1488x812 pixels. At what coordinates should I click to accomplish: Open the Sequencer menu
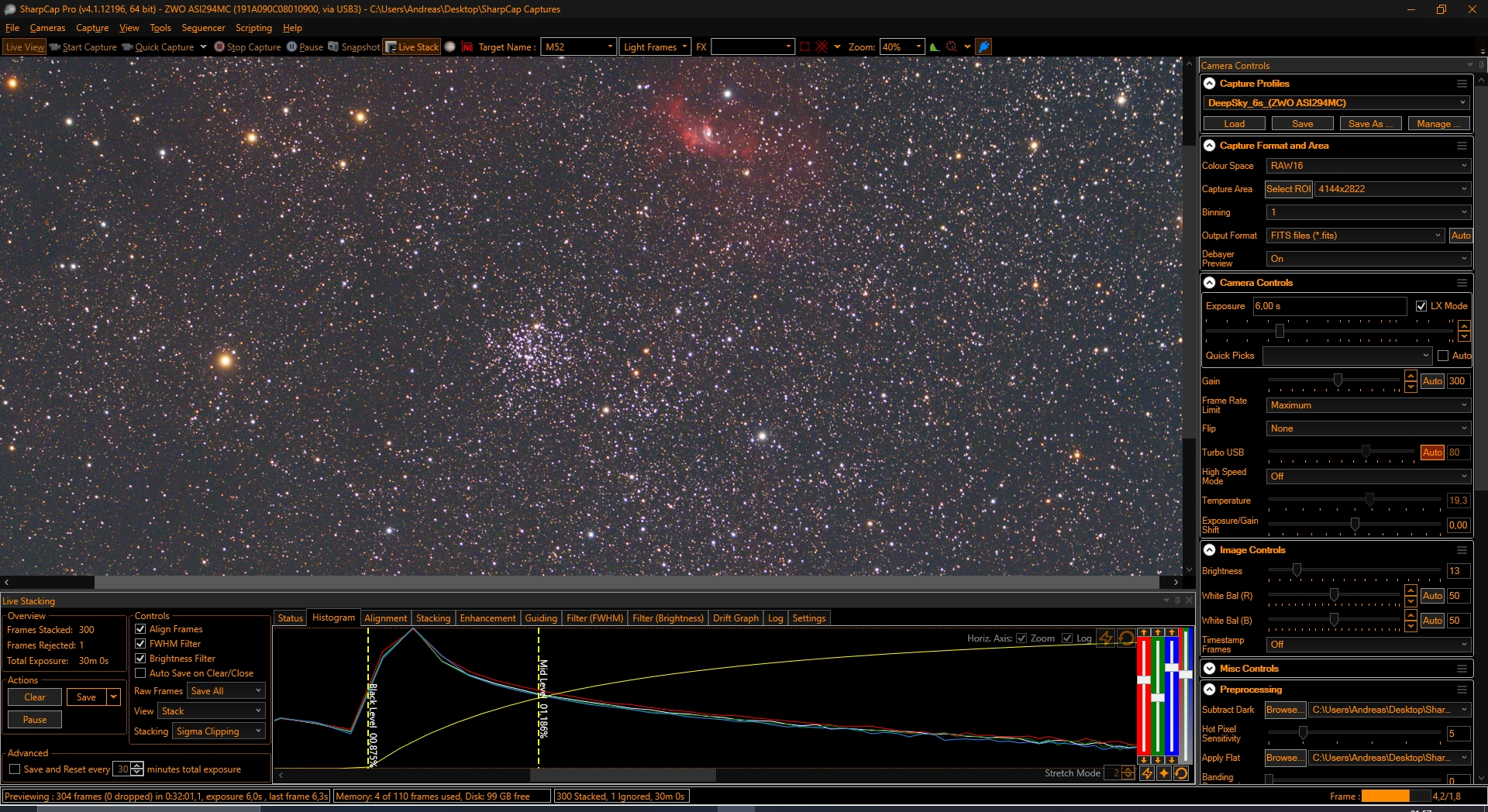click(x=203, y=28)
